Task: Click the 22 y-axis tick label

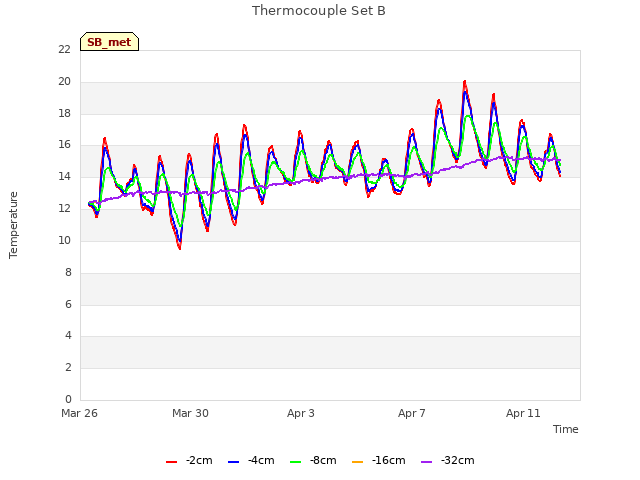Action: click(64, 49)
